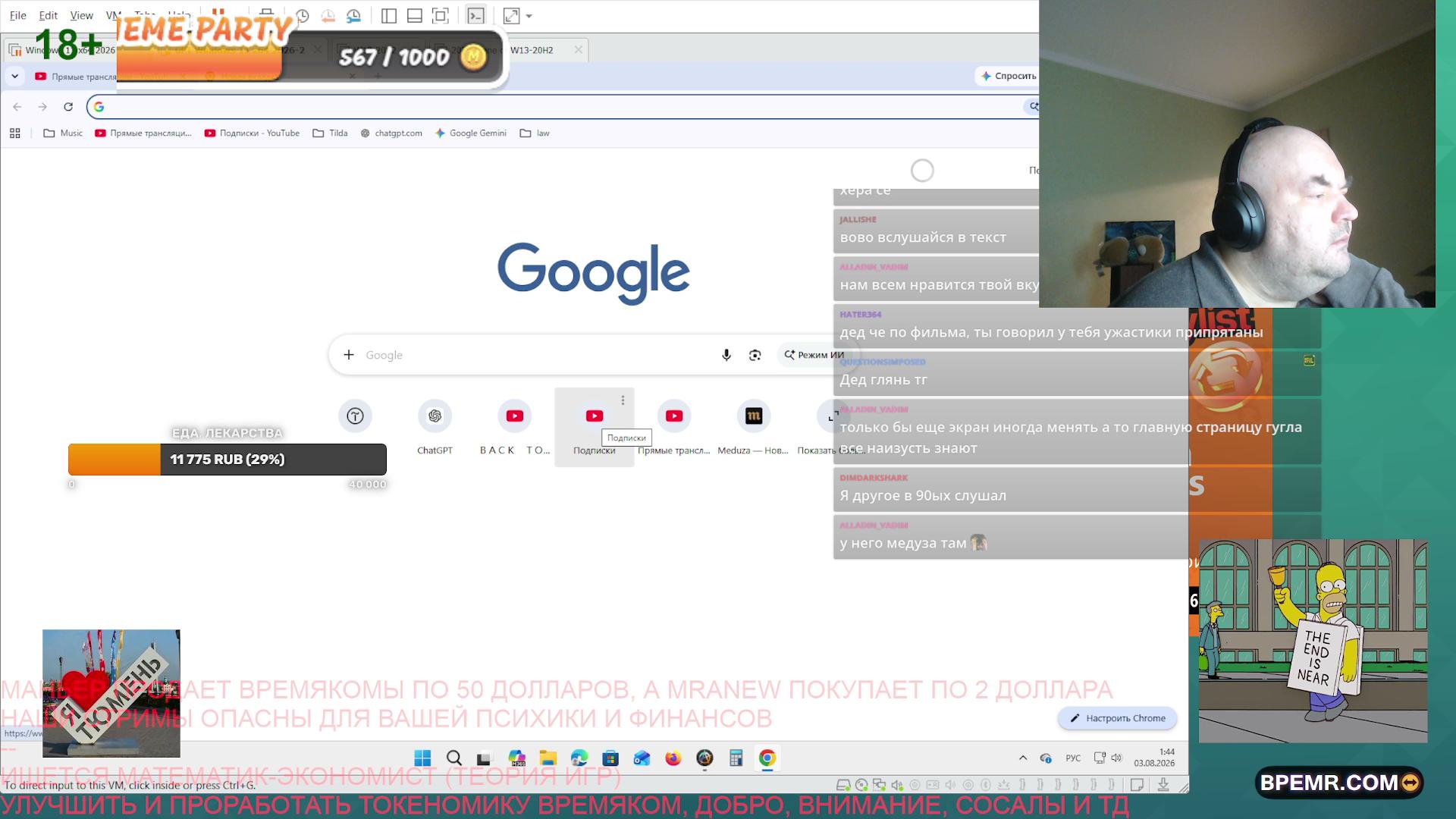Image resolution: width=1456 pixels, height=819 pixels.
Task: Open the Прямые трансляции bookmark
Action: coord(143,133)
